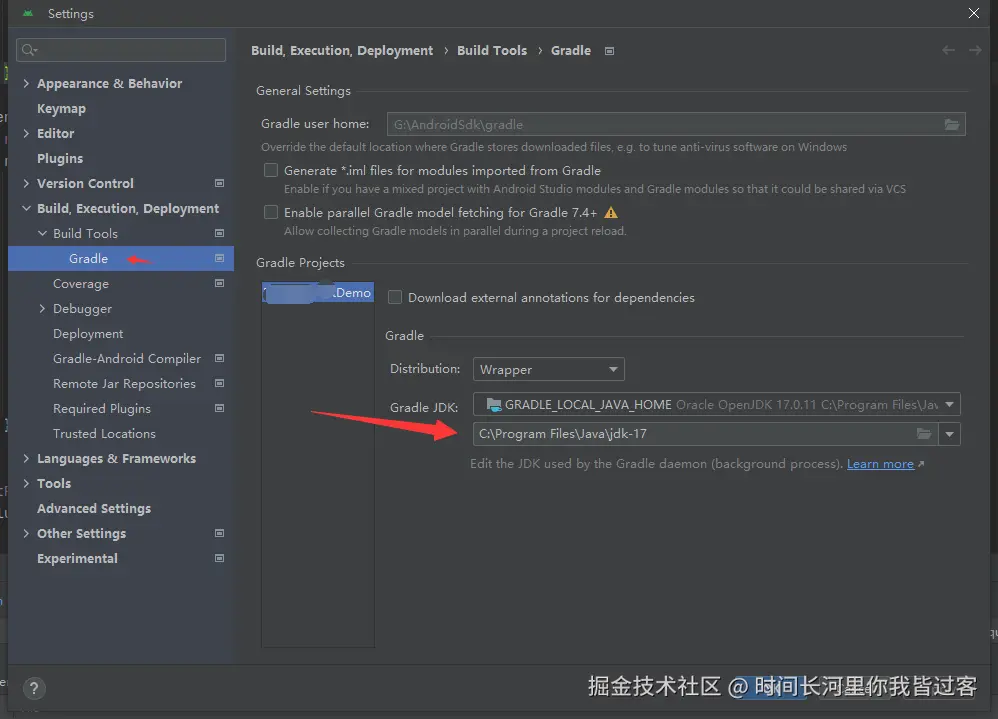Image resolution: width=998 pixels, height=719 pixels.
Task: Expand Languages & Frameworks section
Action: [26, 458]
